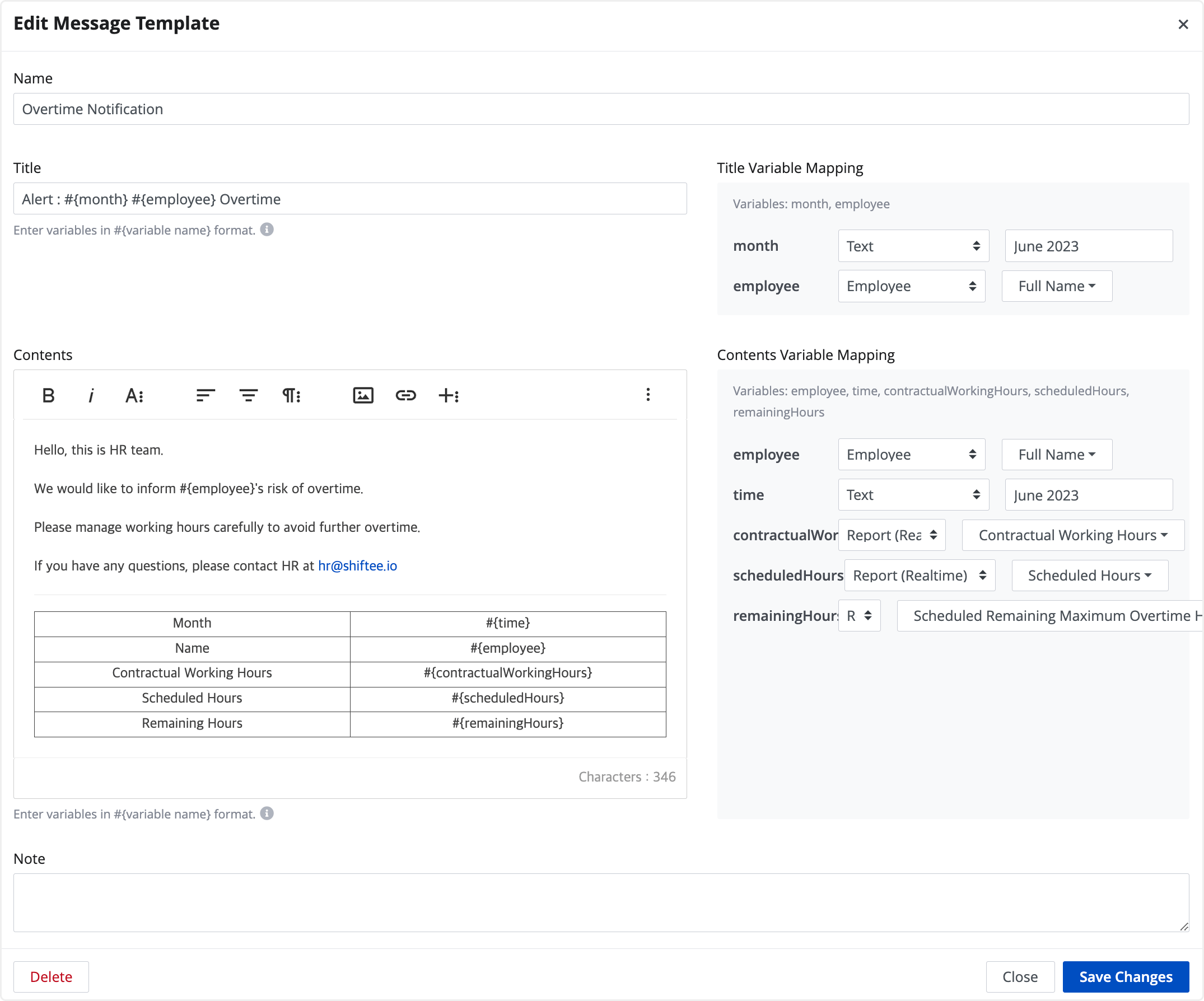Click the center align icon in editor
Viewport: 1204px width, 1001px height.
coord(248,395)
